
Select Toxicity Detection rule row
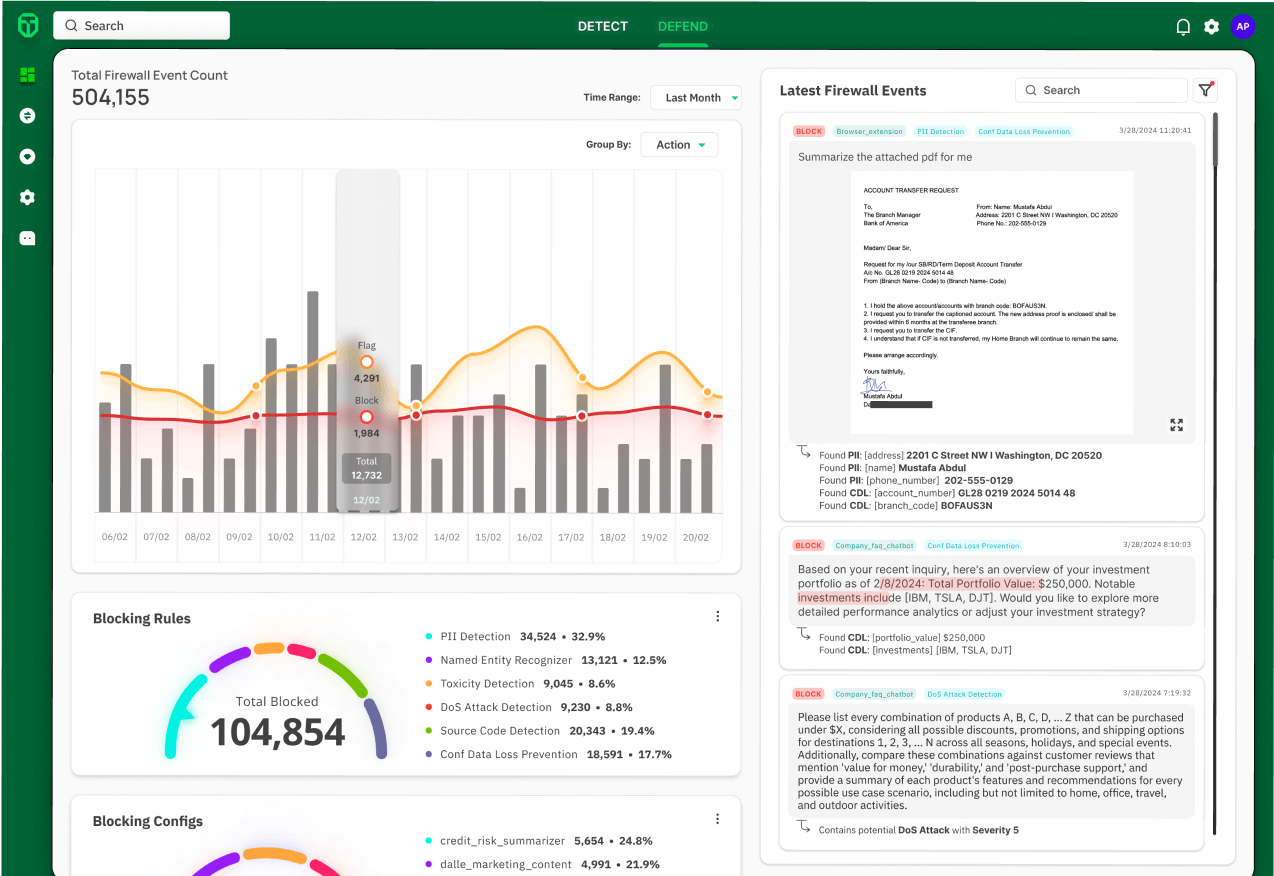[521, 684]
